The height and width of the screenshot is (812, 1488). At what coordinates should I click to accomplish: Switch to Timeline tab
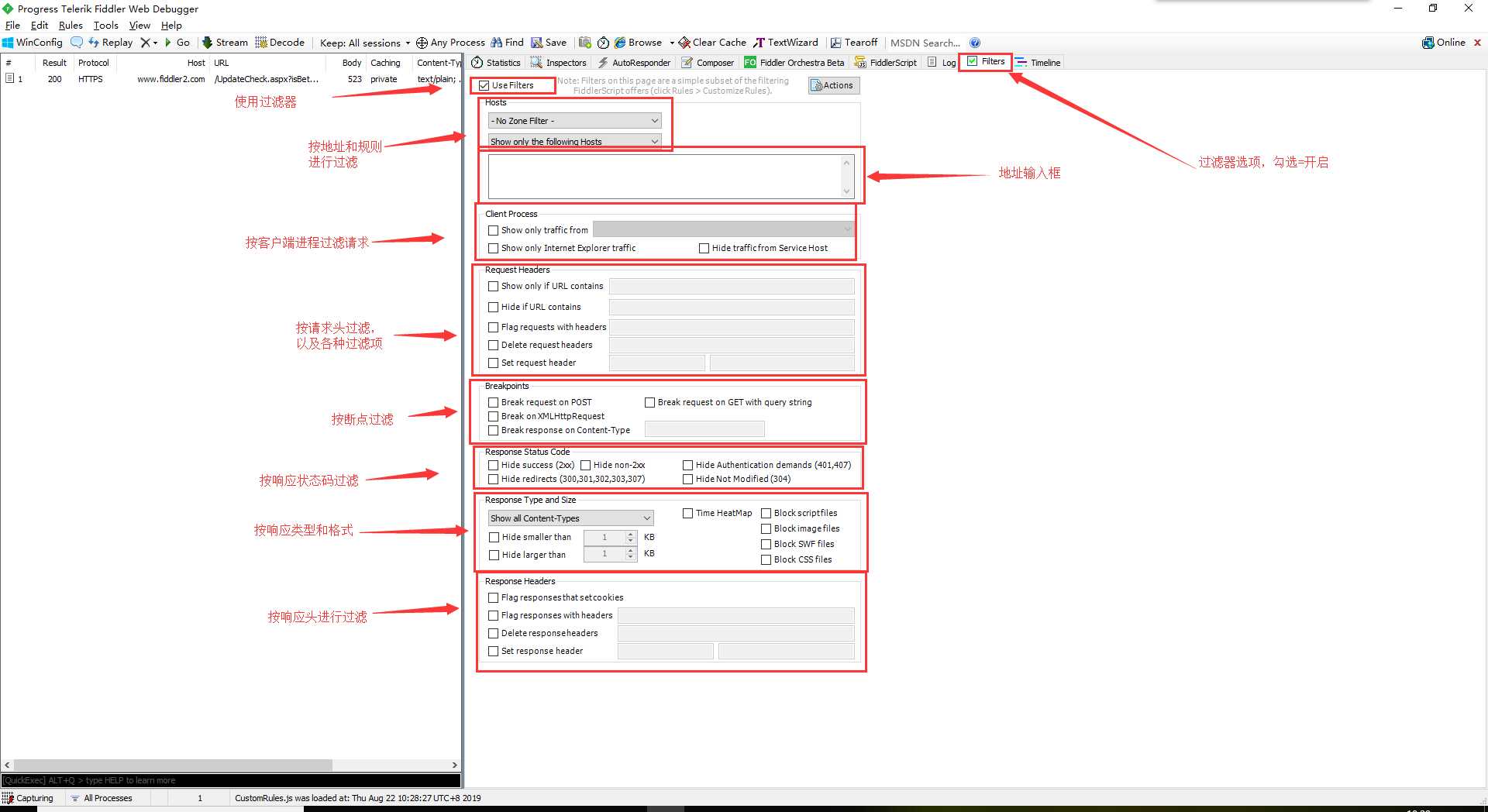(1038, 63)
